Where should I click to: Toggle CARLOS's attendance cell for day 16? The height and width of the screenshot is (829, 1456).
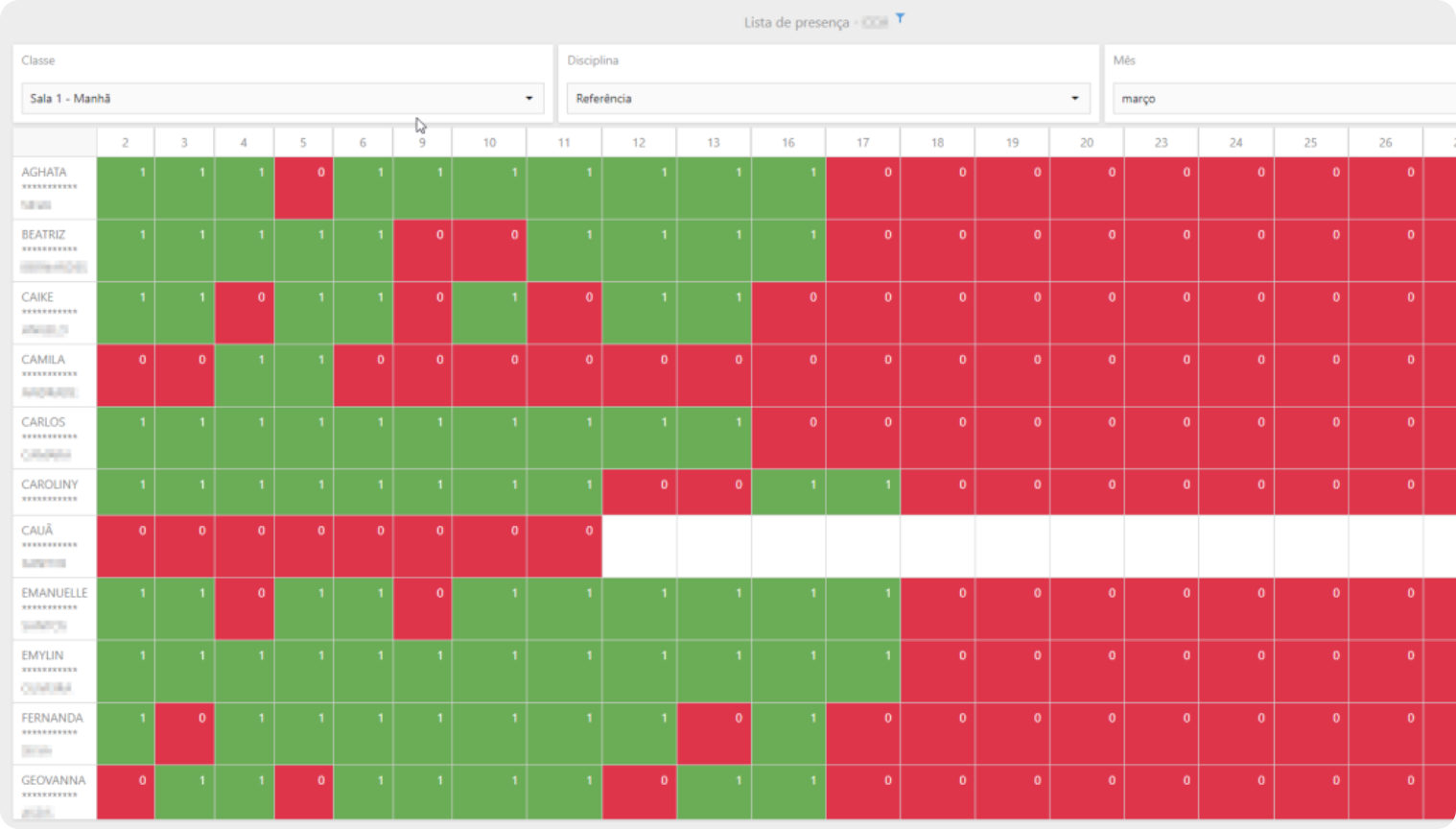[787, 438]
